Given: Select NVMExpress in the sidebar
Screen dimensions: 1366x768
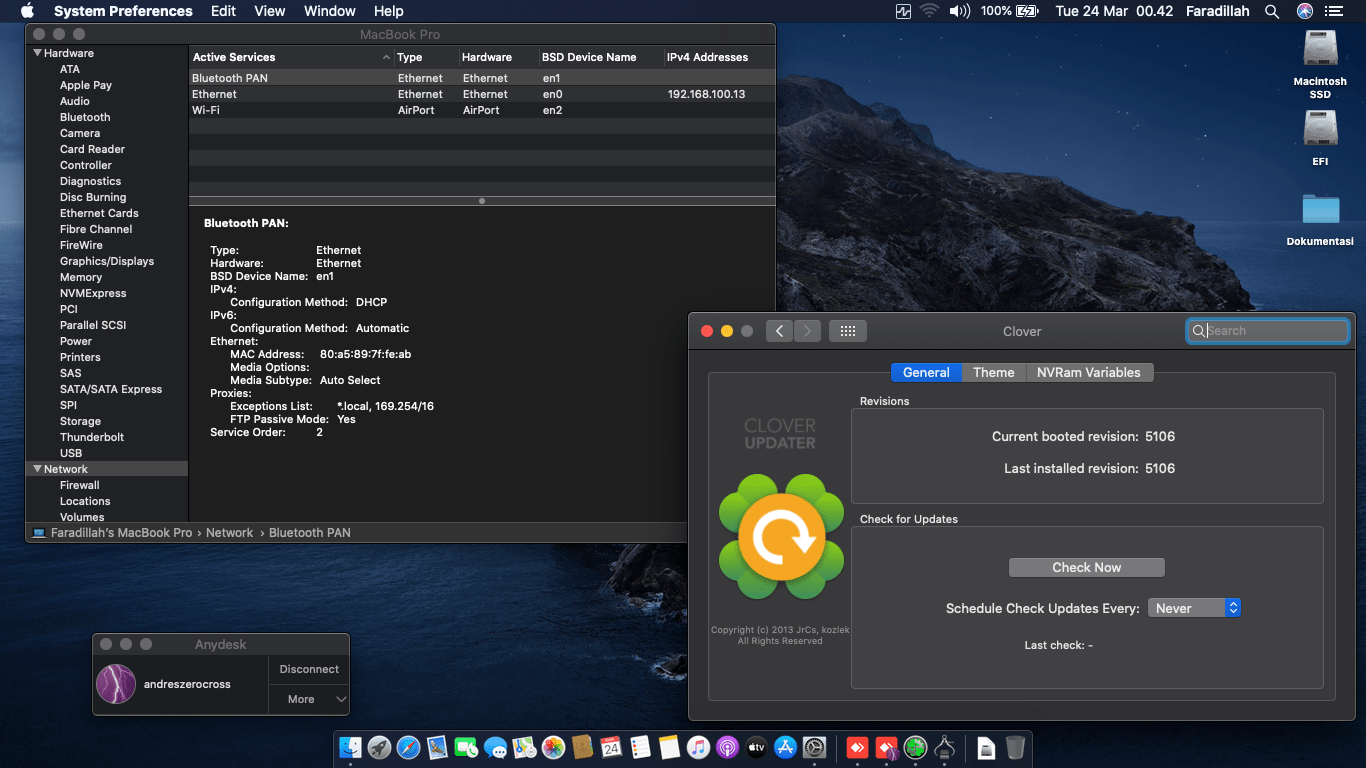Looking at the screenshot, I should [93, 293].
